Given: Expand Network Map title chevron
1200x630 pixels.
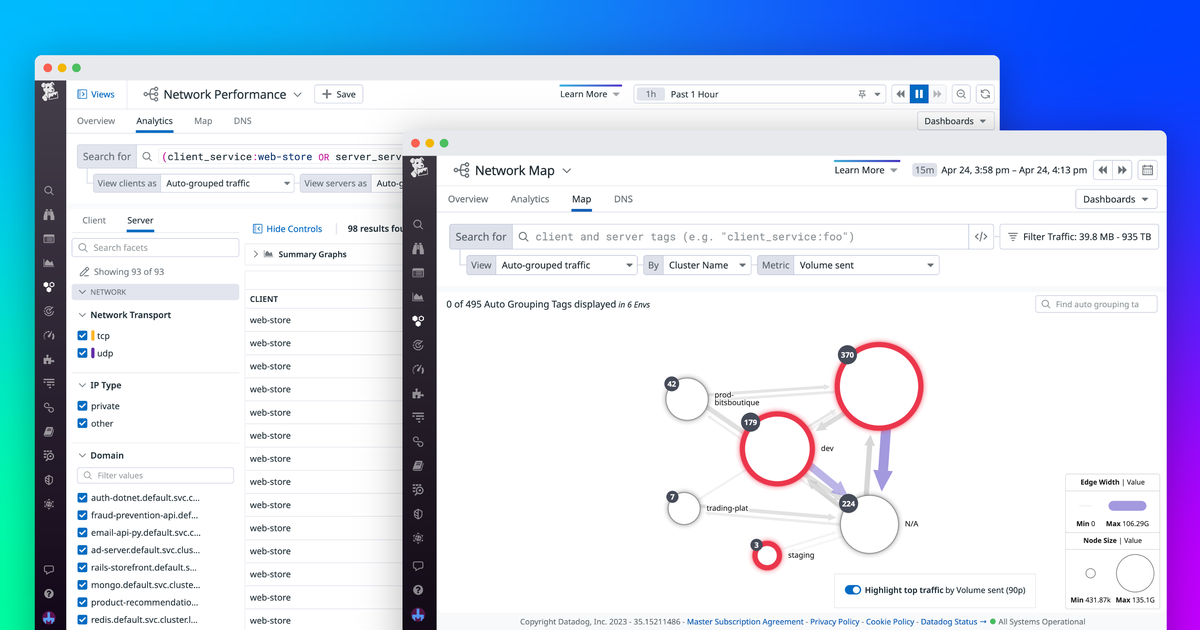Looking at the screenshot, I should (x=567, y=170).
